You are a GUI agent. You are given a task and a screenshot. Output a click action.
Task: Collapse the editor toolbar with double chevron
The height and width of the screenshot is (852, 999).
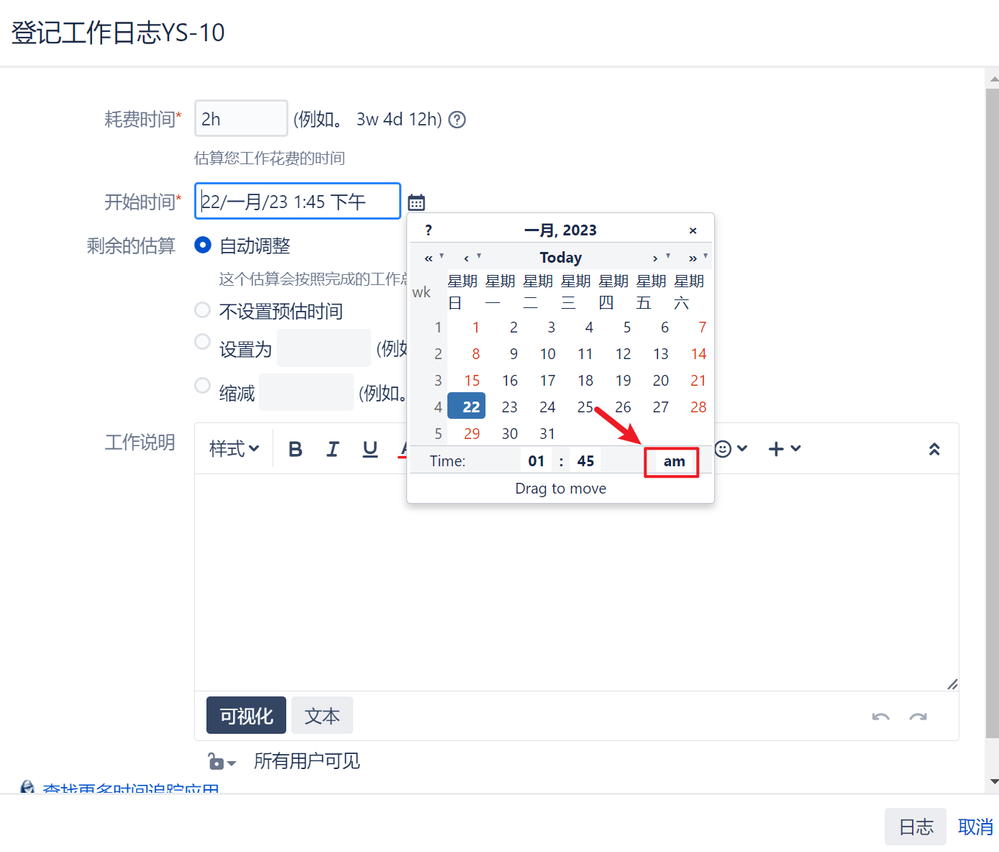click(x=934, y=449)
